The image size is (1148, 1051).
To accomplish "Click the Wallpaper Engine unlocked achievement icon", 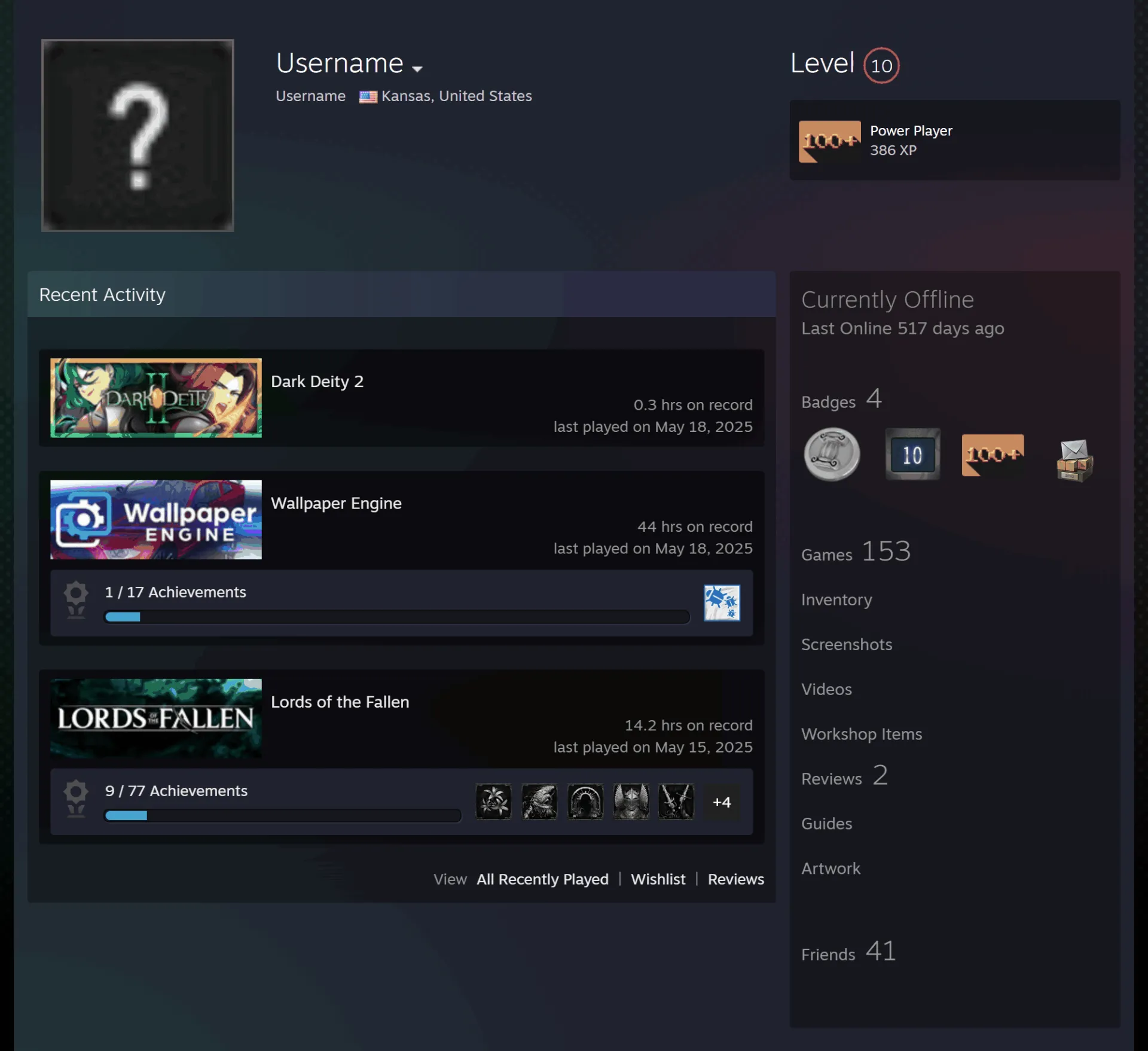I will 722,603.
